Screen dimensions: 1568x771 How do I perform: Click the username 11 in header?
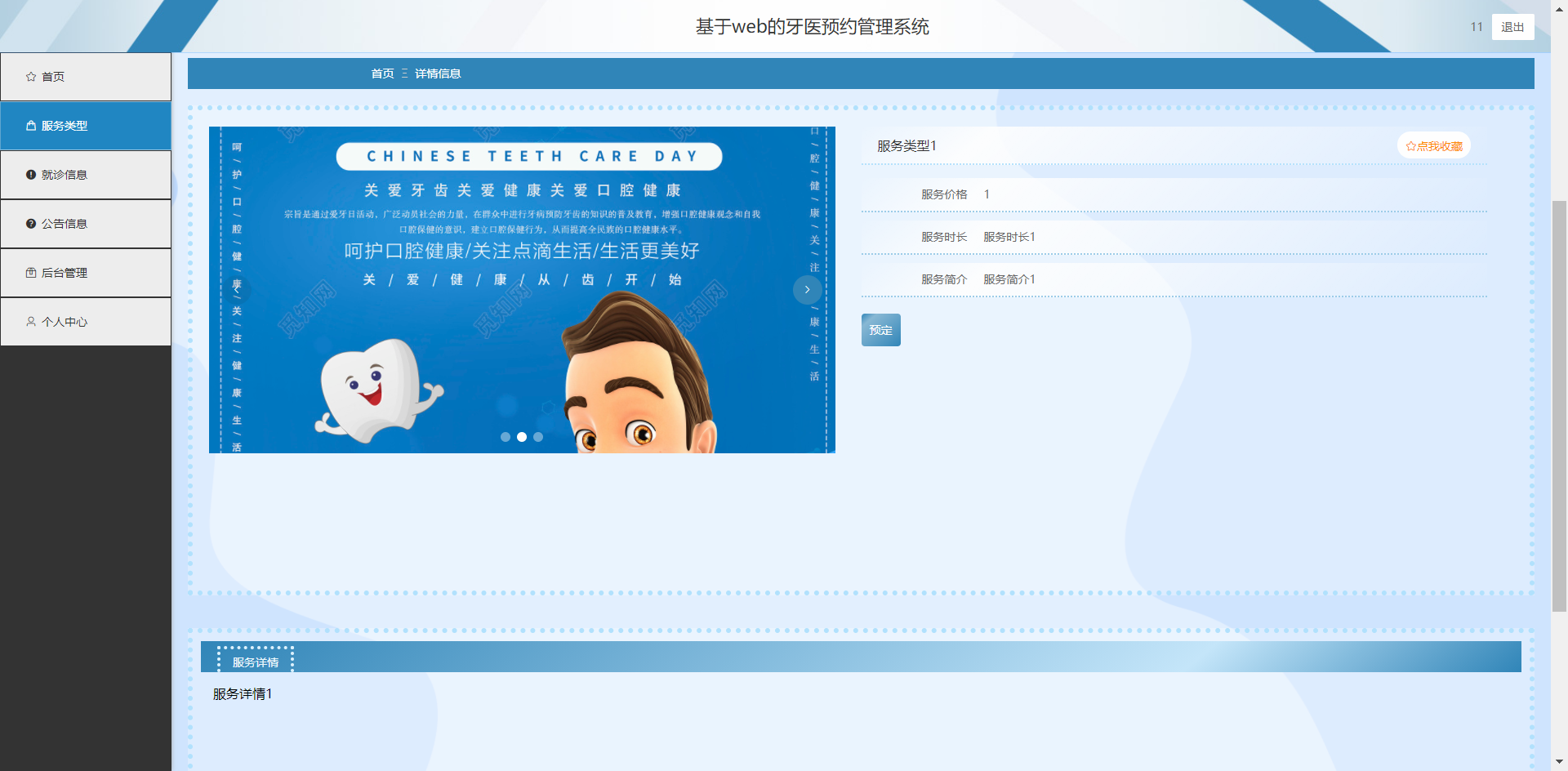click(1477, 27)
